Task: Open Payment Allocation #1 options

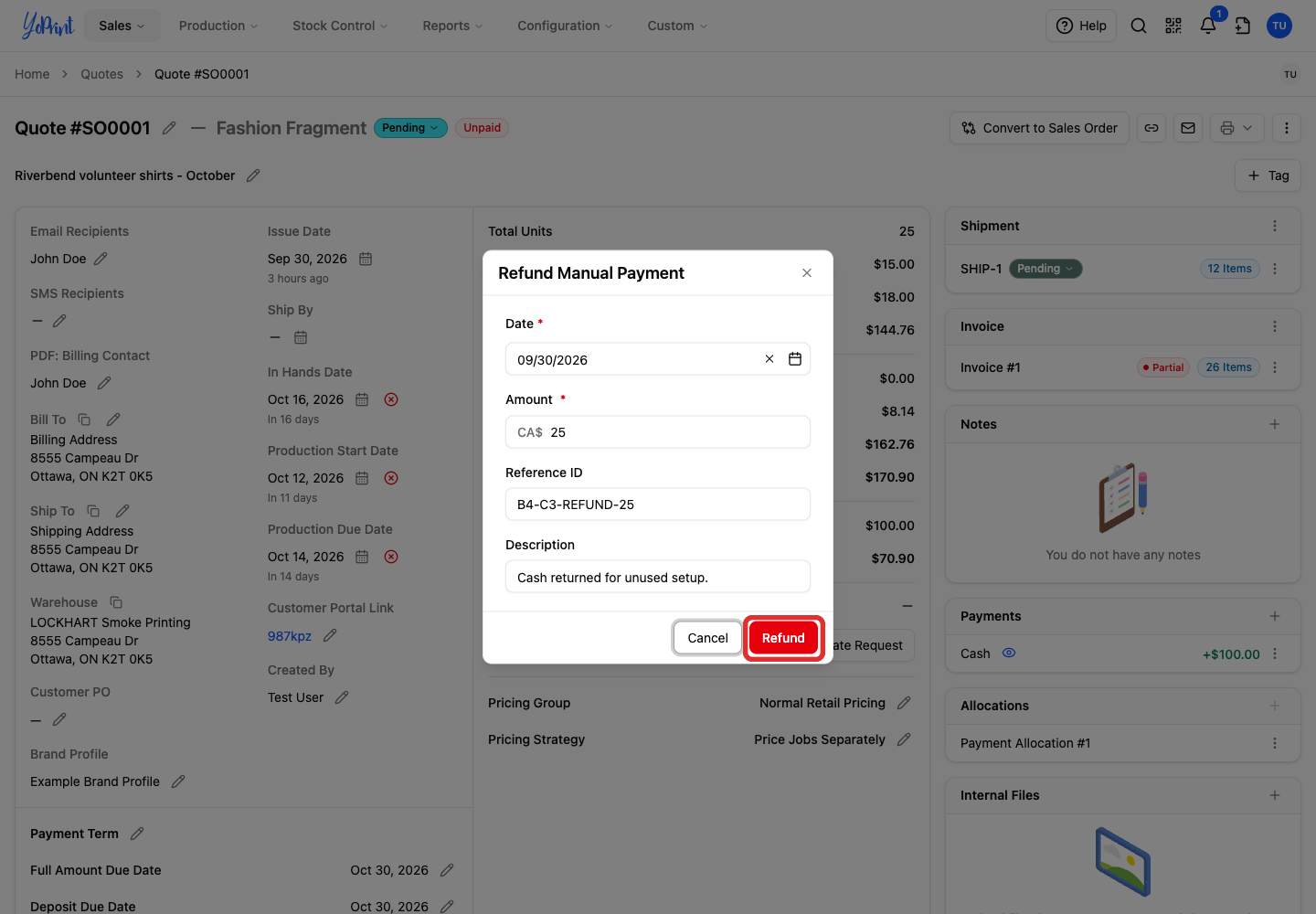Action: coord(1275,743)
